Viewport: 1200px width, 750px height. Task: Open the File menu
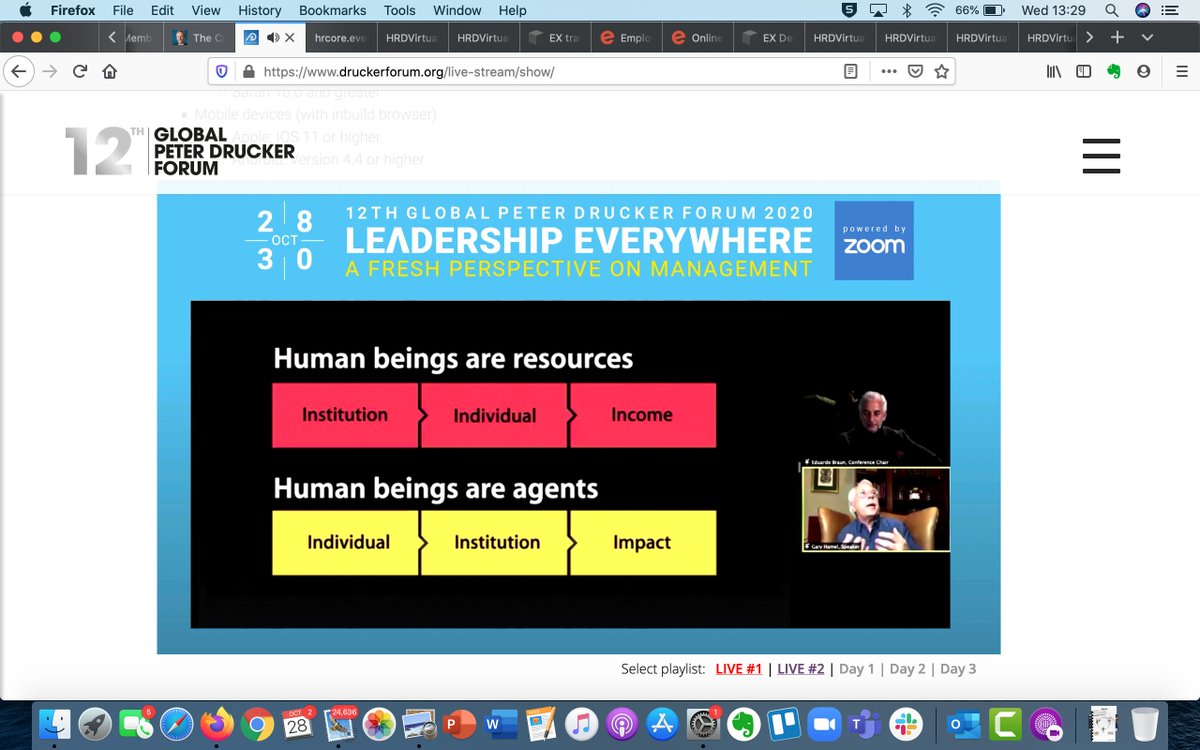[123, 10]
